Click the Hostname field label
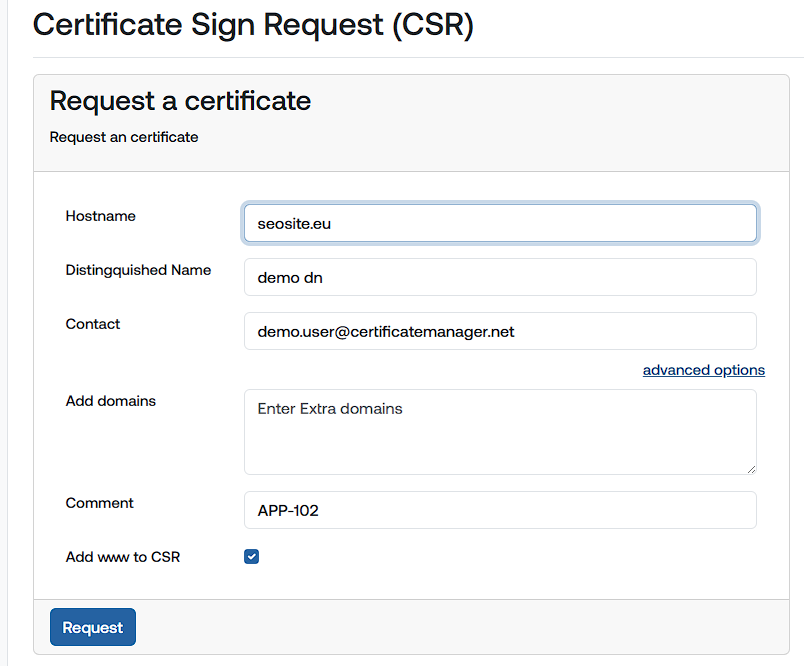 click(101, 216)
